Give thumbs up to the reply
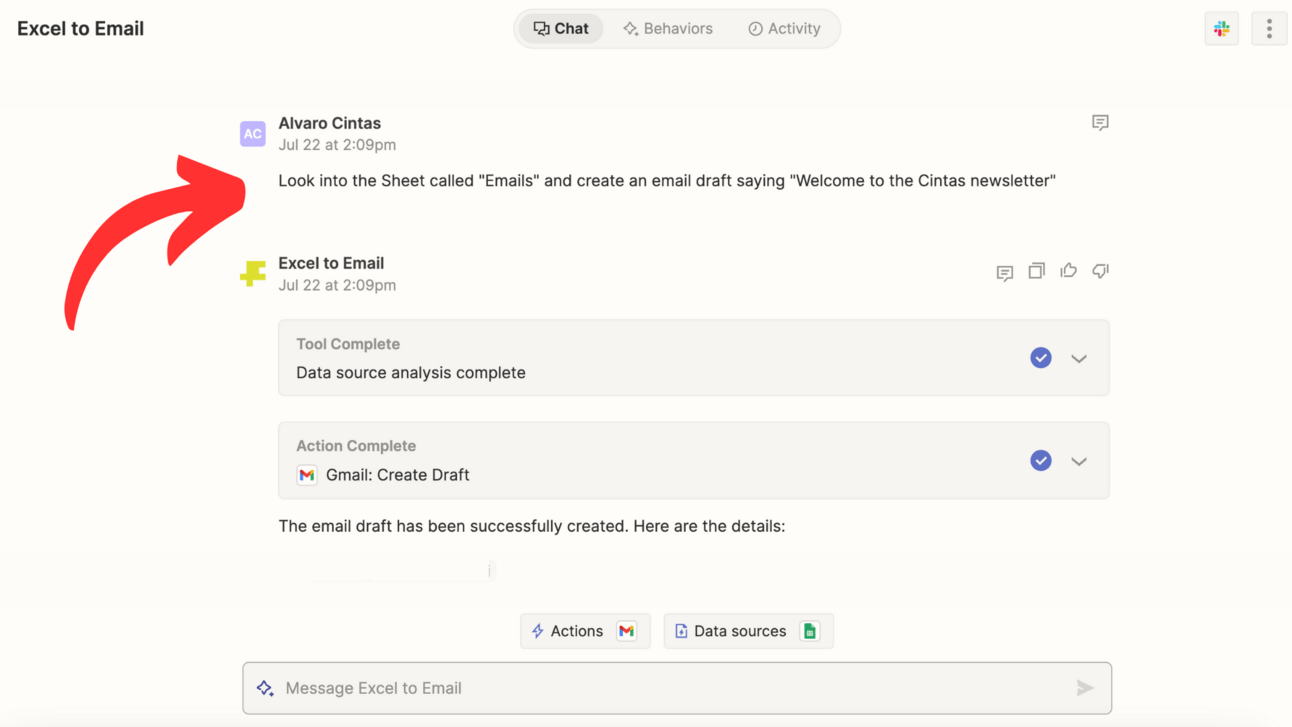The image size is (1292, 727). (1069, 271)
